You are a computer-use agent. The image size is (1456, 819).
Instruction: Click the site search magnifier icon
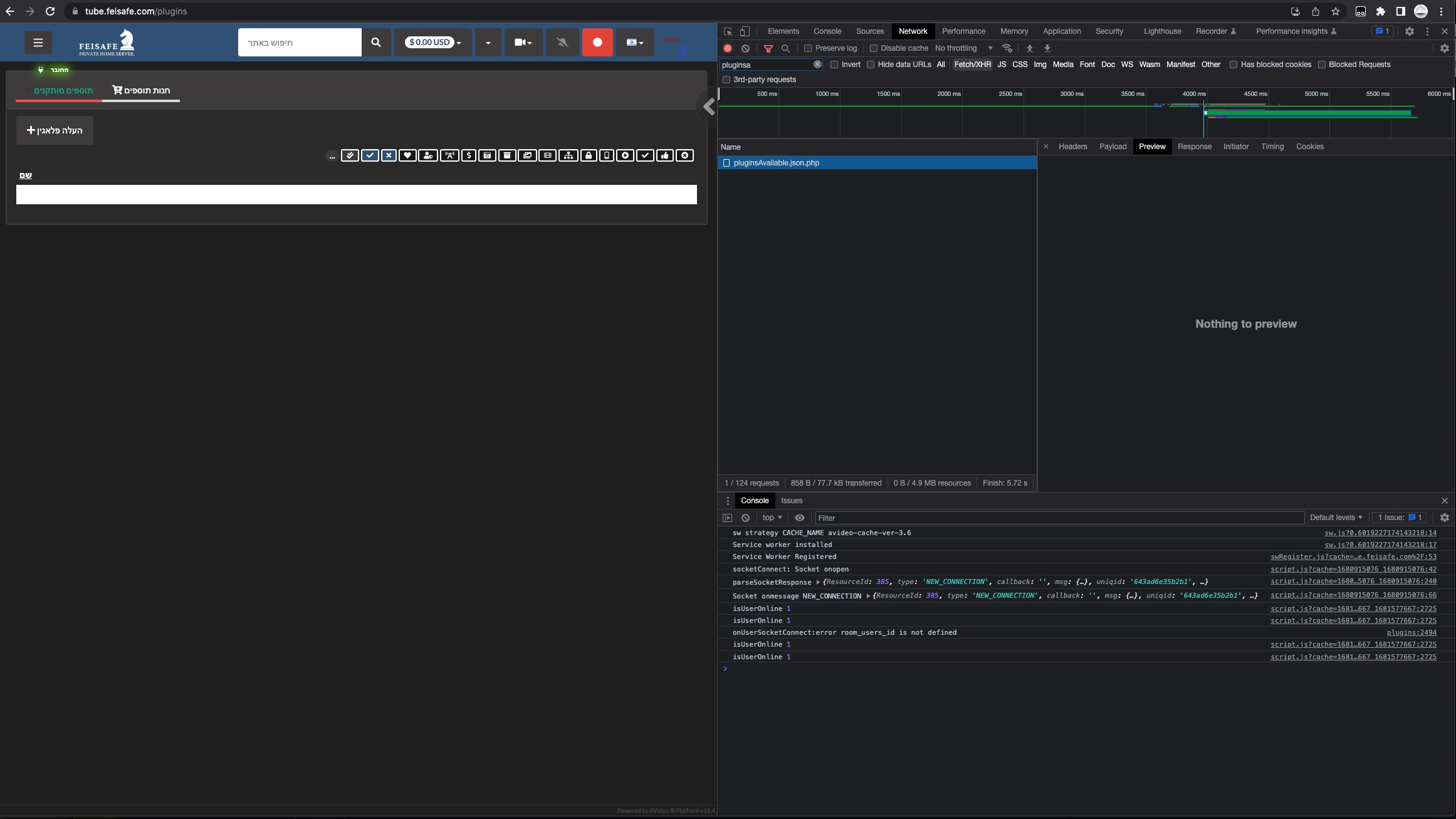point(376,42)
